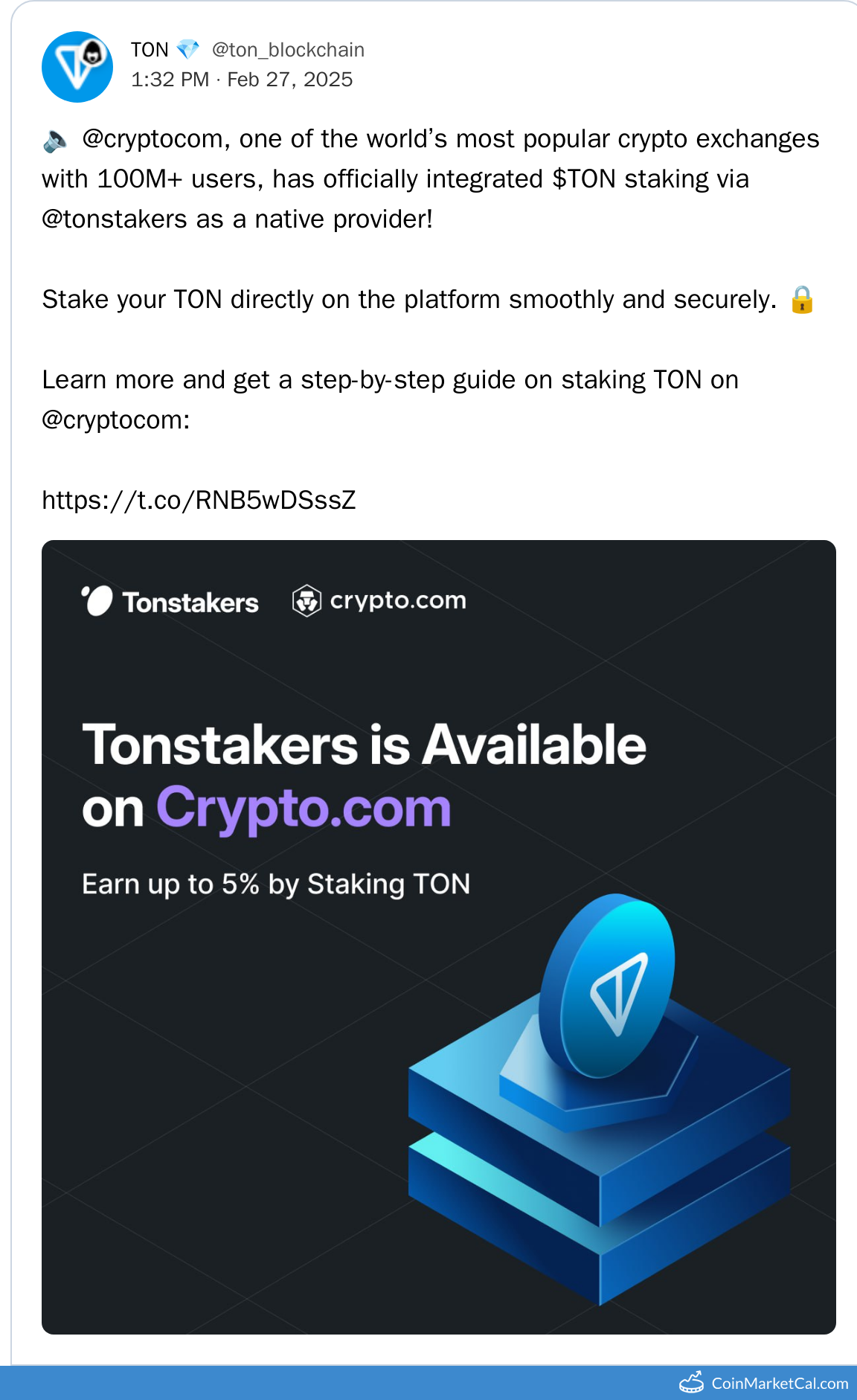The height and width of the screenshot is (1400, 857).
Task: Click the CoinMarketCal.com footer text
Action: click(780, 1383)
